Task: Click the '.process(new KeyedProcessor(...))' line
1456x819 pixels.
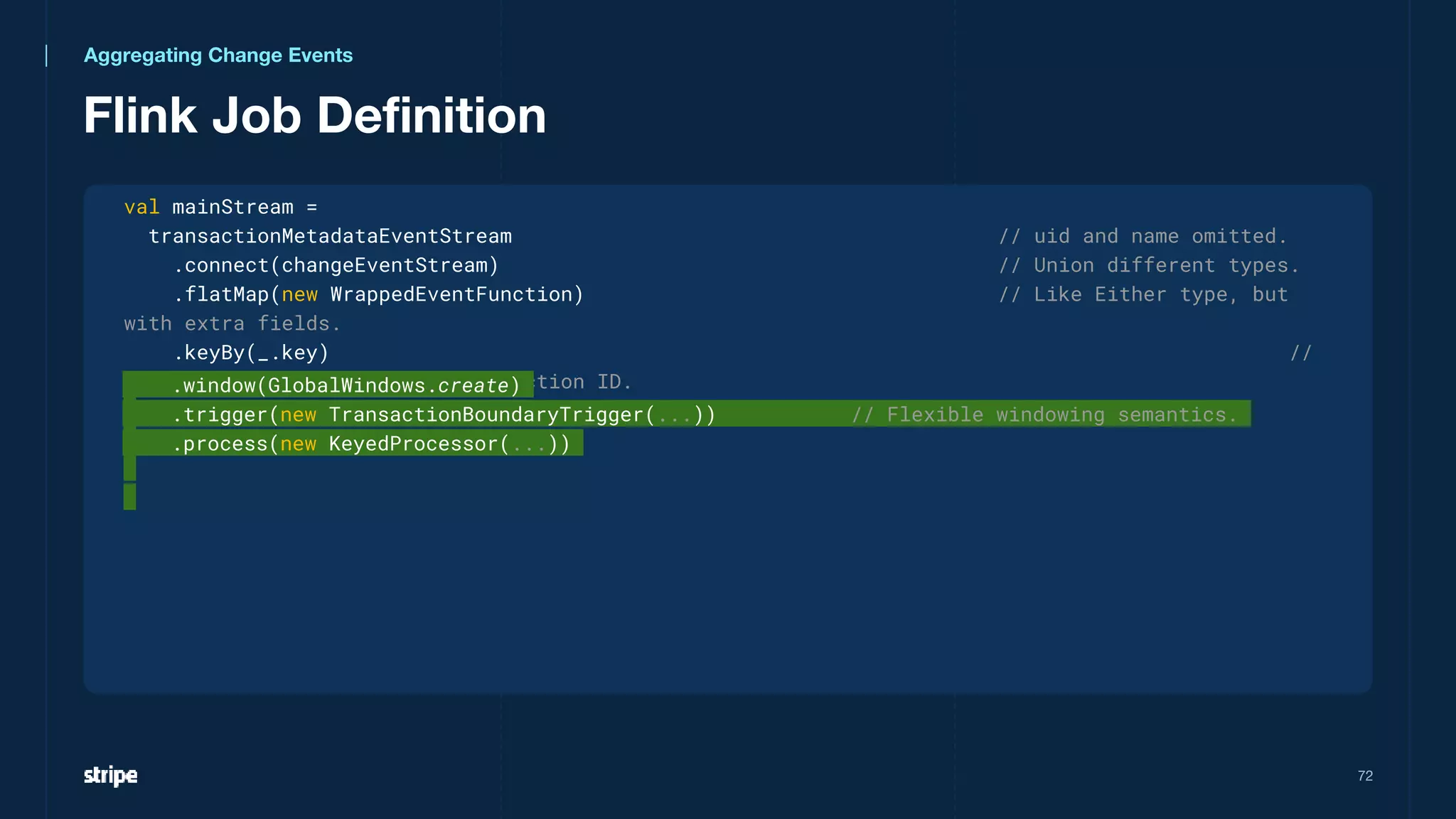Action: pyautogui.click(x=371, y=444)
